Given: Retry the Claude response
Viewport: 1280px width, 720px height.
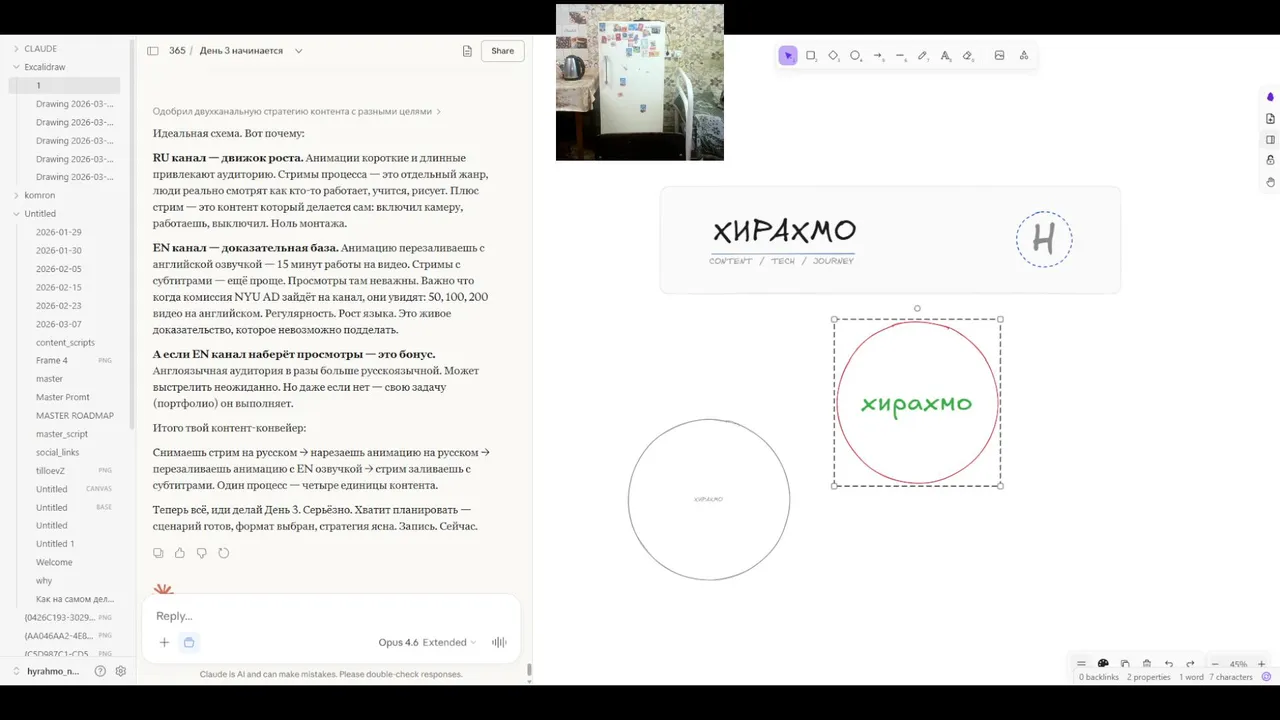Looking at the screenshot, I should click(223, 553).
